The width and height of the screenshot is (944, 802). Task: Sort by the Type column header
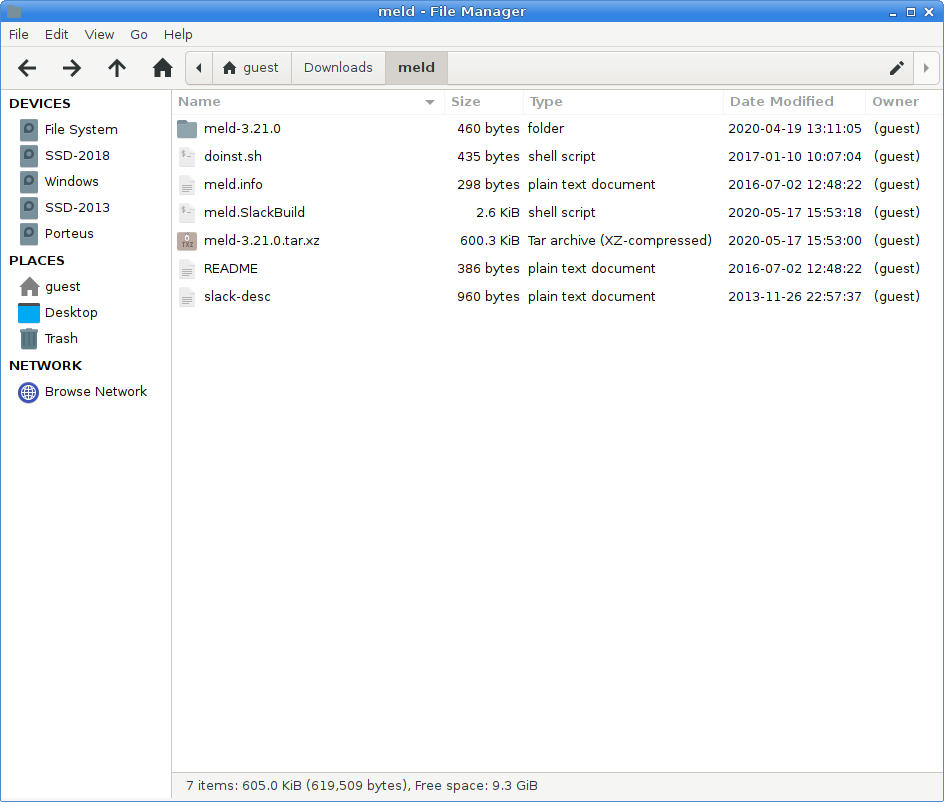[x=623, y=102]
